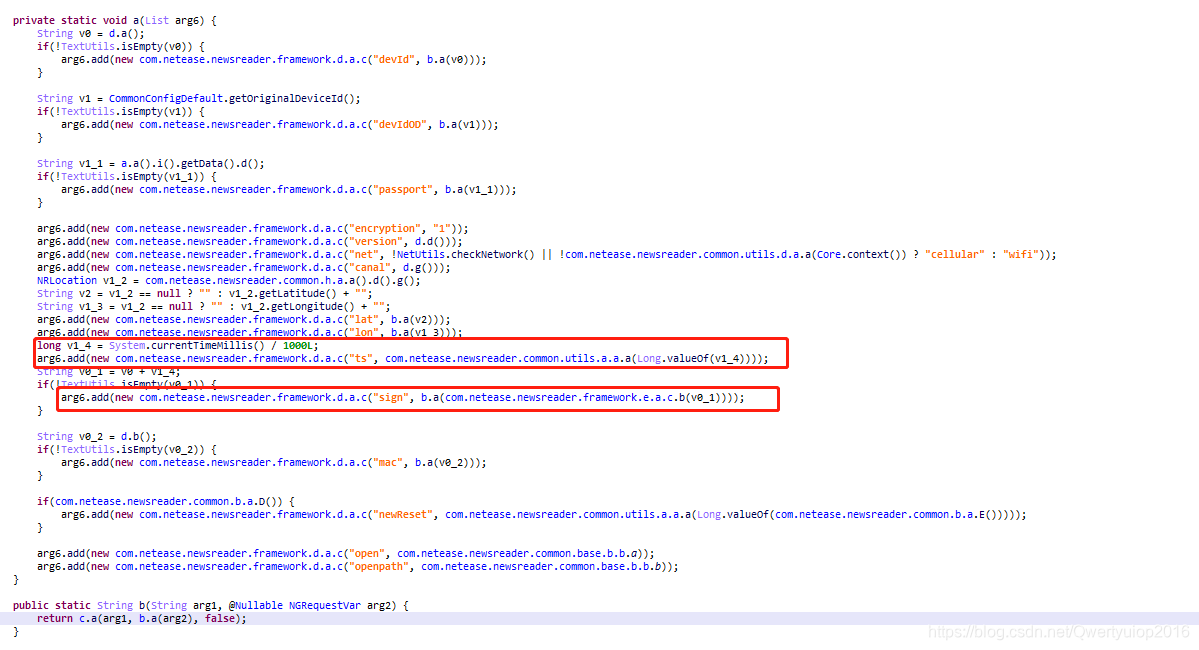Click the "devIdOD" string literal
The width and height of the screenshot is (1199, 650).
pyautogui.click(x=400, y=125)
